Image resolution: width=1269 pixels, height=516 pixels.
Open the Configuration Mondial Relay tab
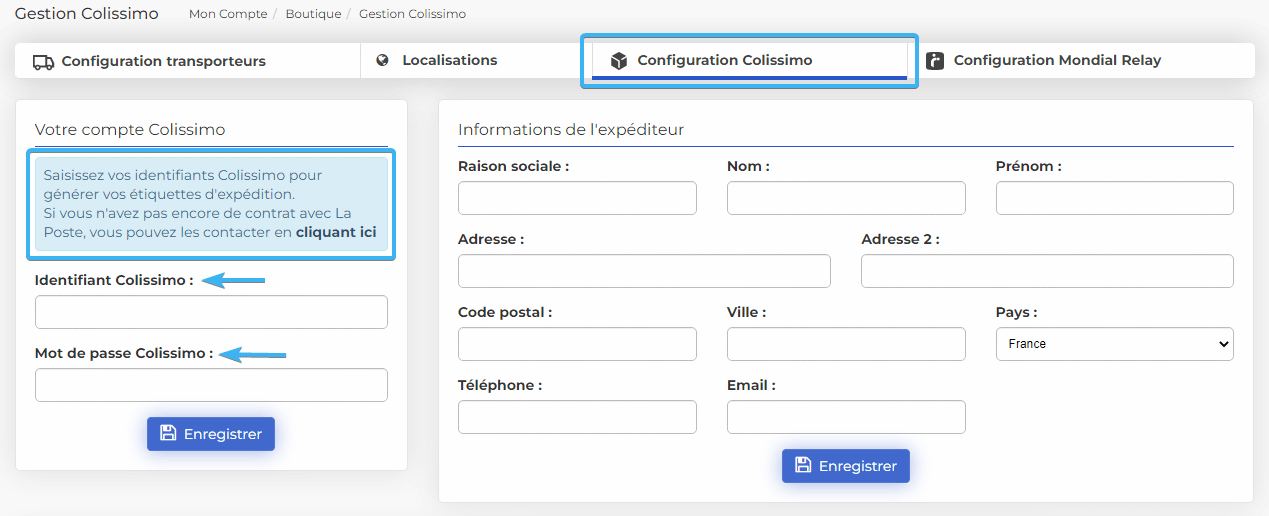coord(1056,61)
